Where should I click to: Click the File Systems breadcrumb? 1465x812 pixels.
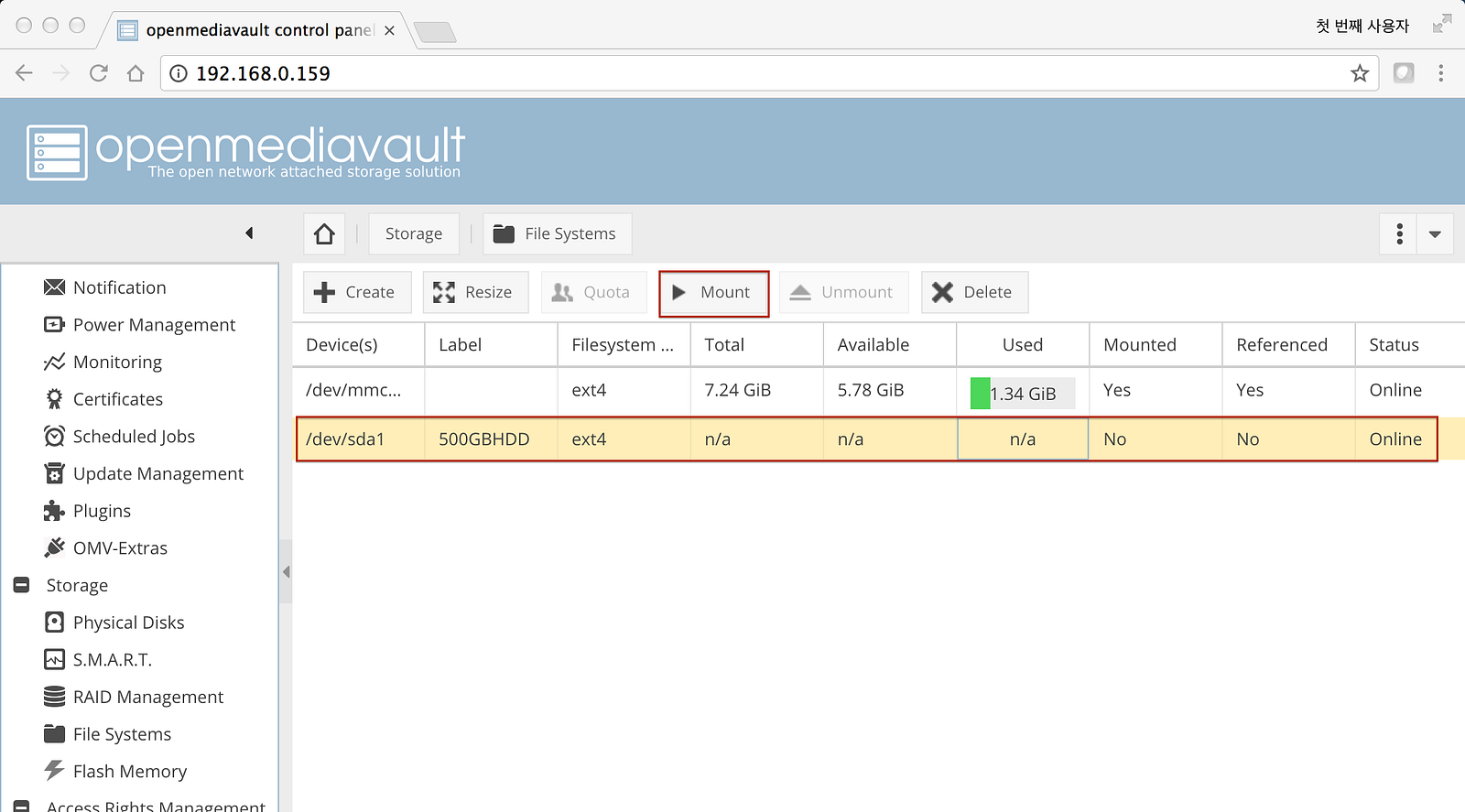[557, 233]
